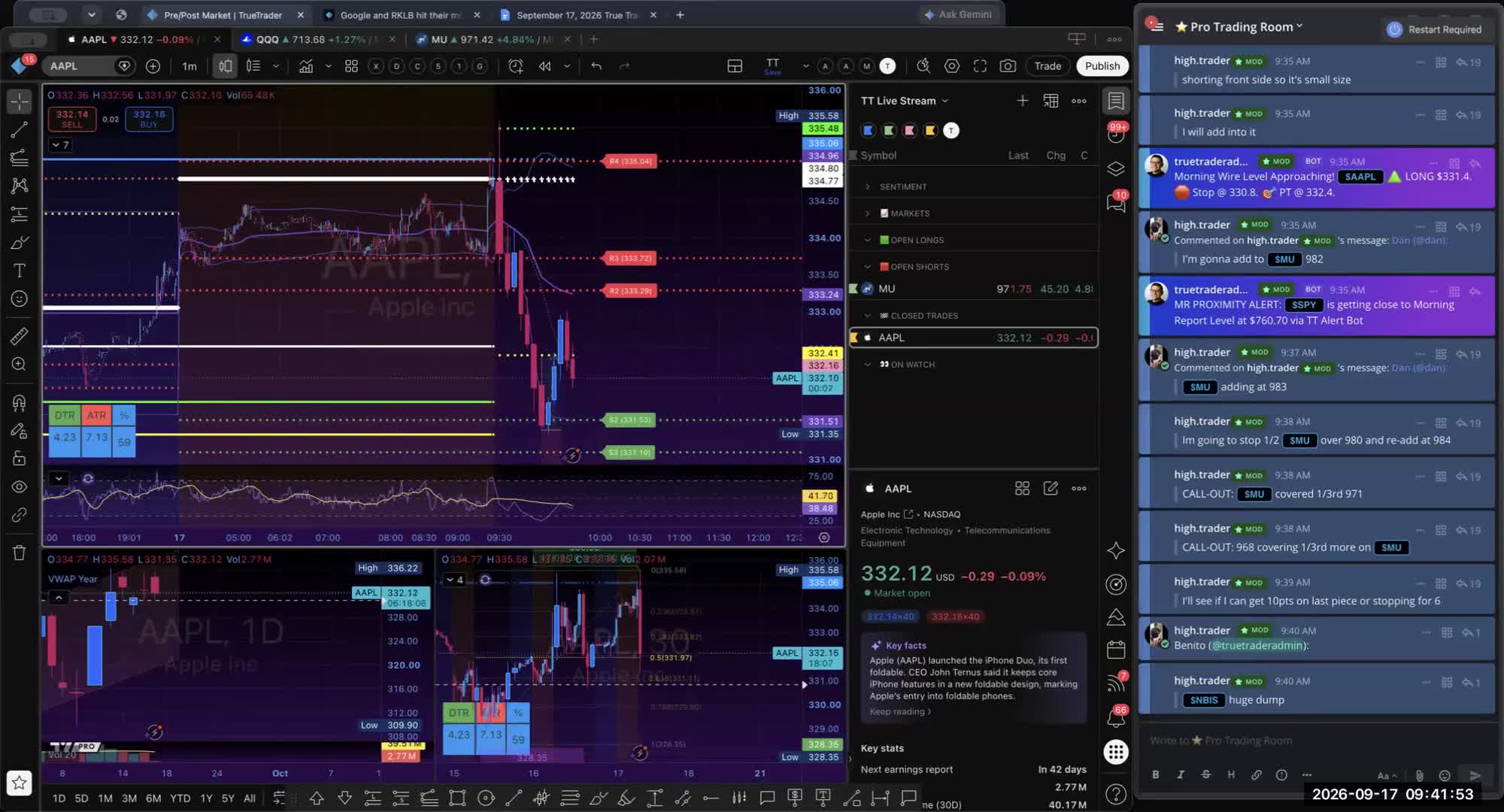Click the emoji picker in chat composer
The image size is (1504, 812).
[x=1445, y=775]
